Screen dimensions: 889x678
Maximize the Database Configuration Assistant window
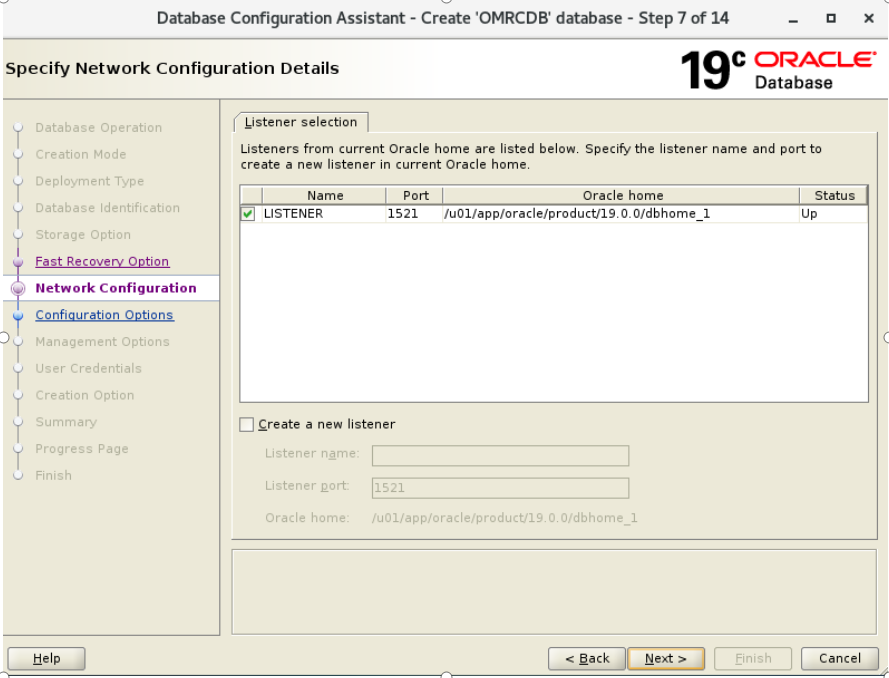pos(831,18)
